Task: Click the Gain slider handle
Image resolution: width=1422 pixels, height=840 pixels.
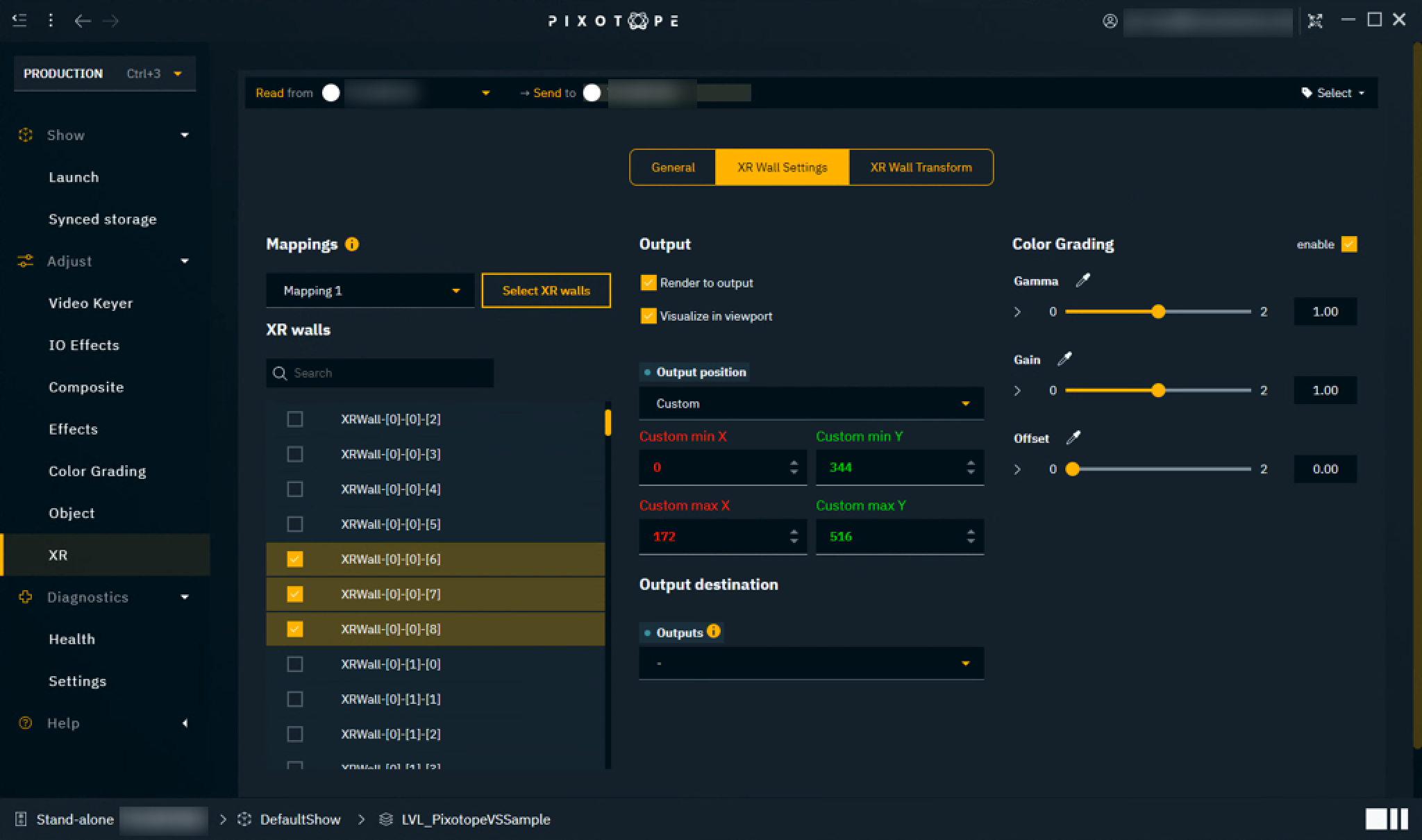Action: [1157, 391]
